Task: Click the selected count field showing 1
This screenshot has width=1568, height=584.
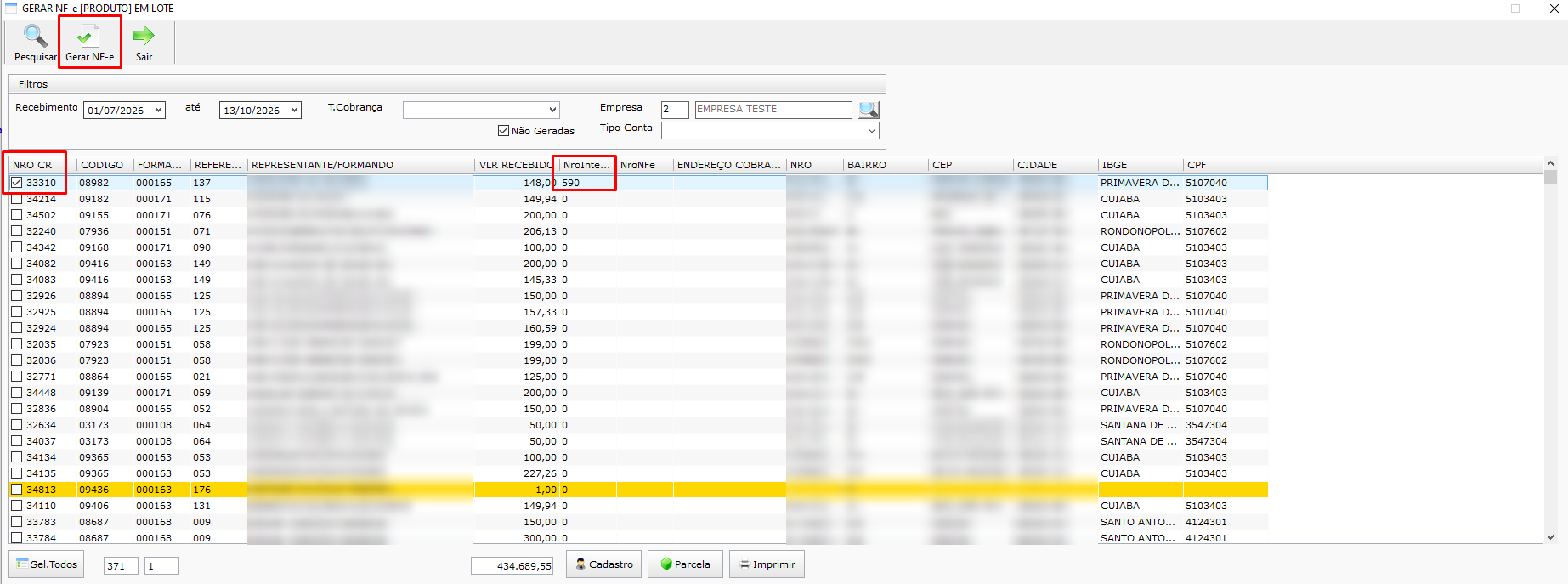Action: click(x=161, y=566)
